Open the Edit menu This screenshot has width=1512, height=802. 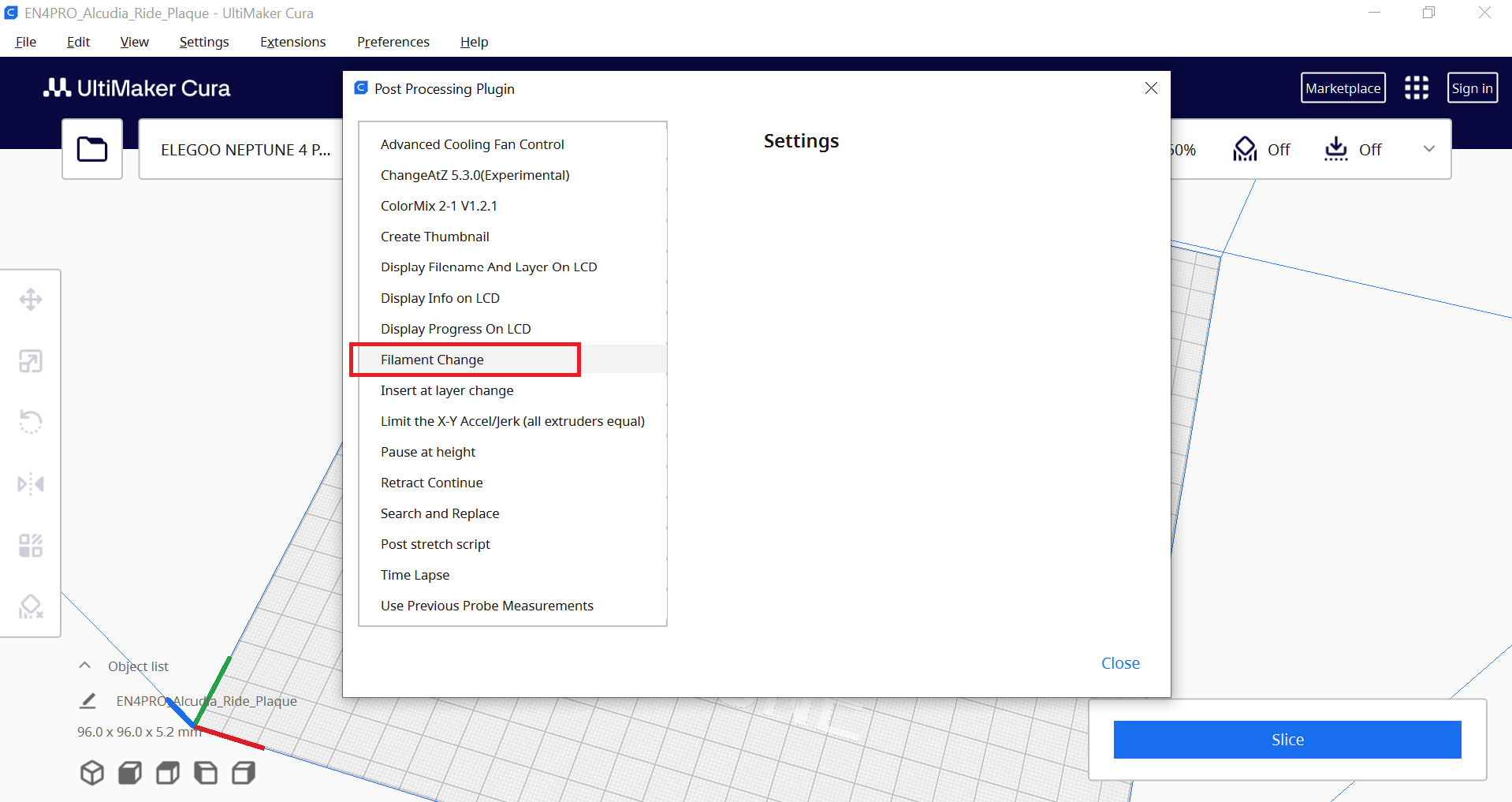[78, 42]
